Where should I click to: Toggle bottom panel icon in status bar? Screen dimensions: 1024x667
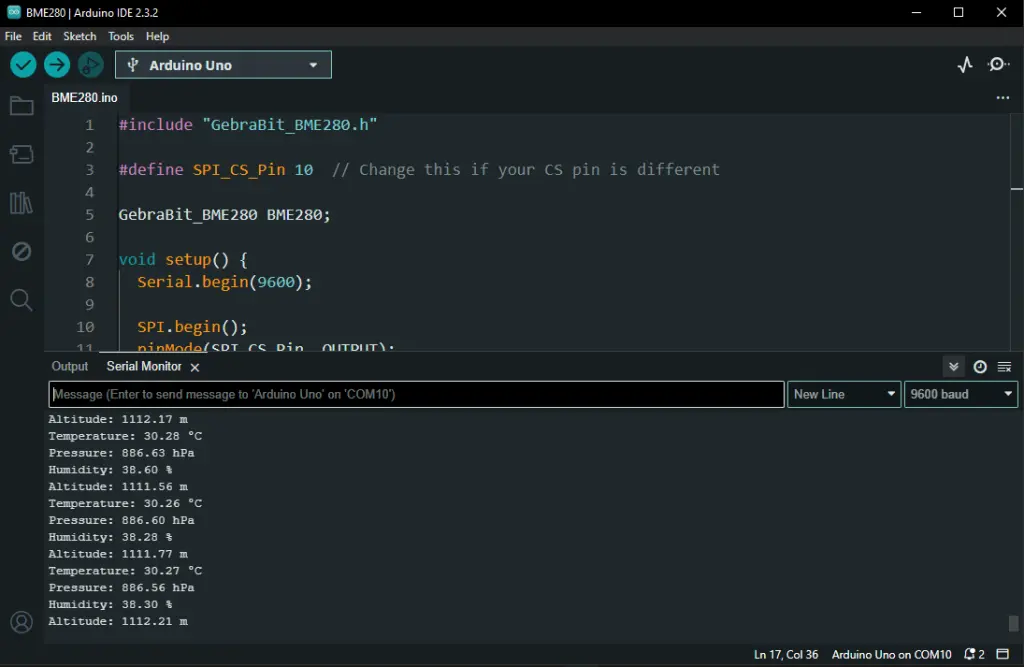click(1002, 654)
